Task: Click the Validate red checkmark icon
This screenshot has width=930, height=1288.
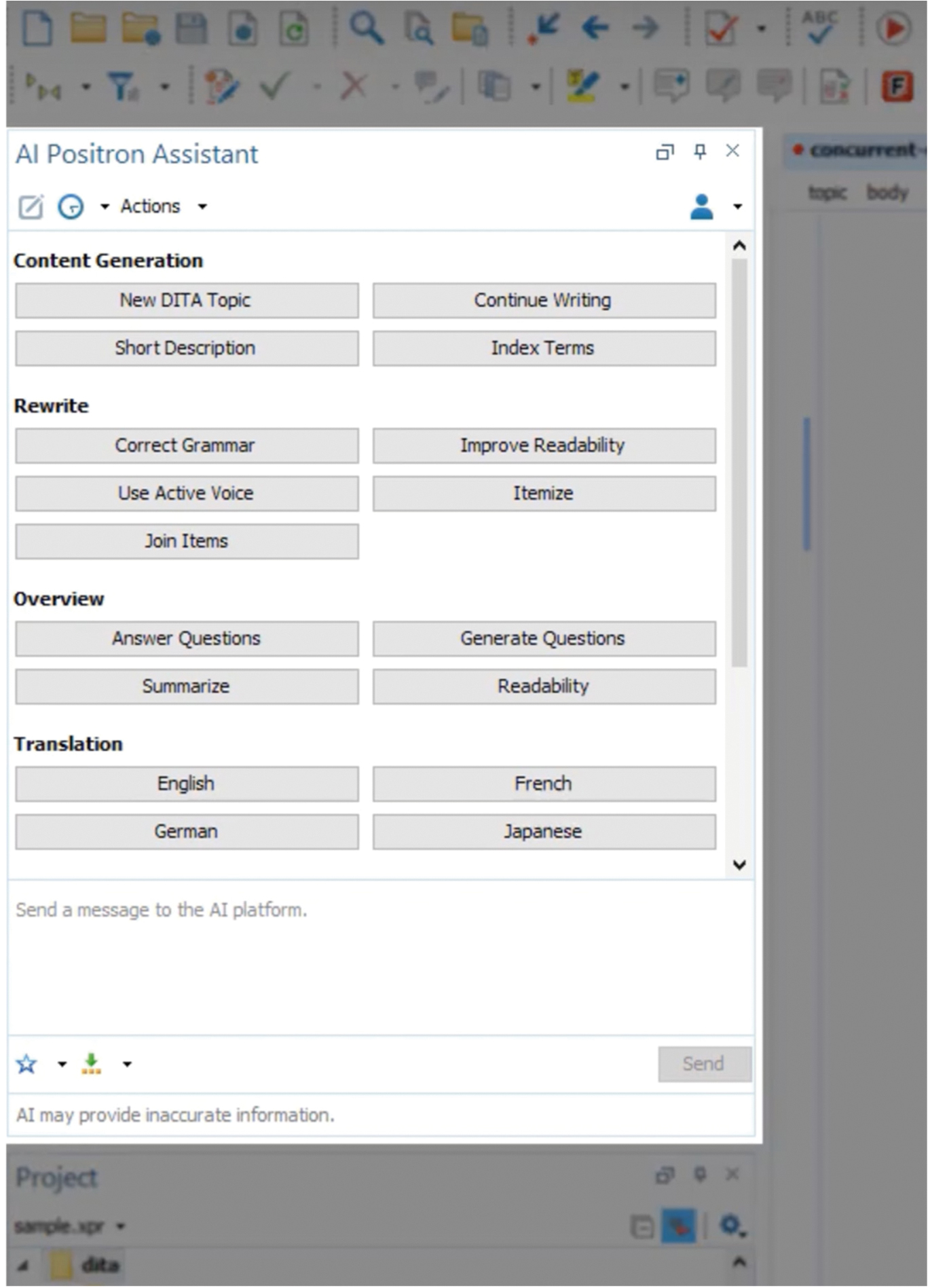Action: tap(721, 29)
